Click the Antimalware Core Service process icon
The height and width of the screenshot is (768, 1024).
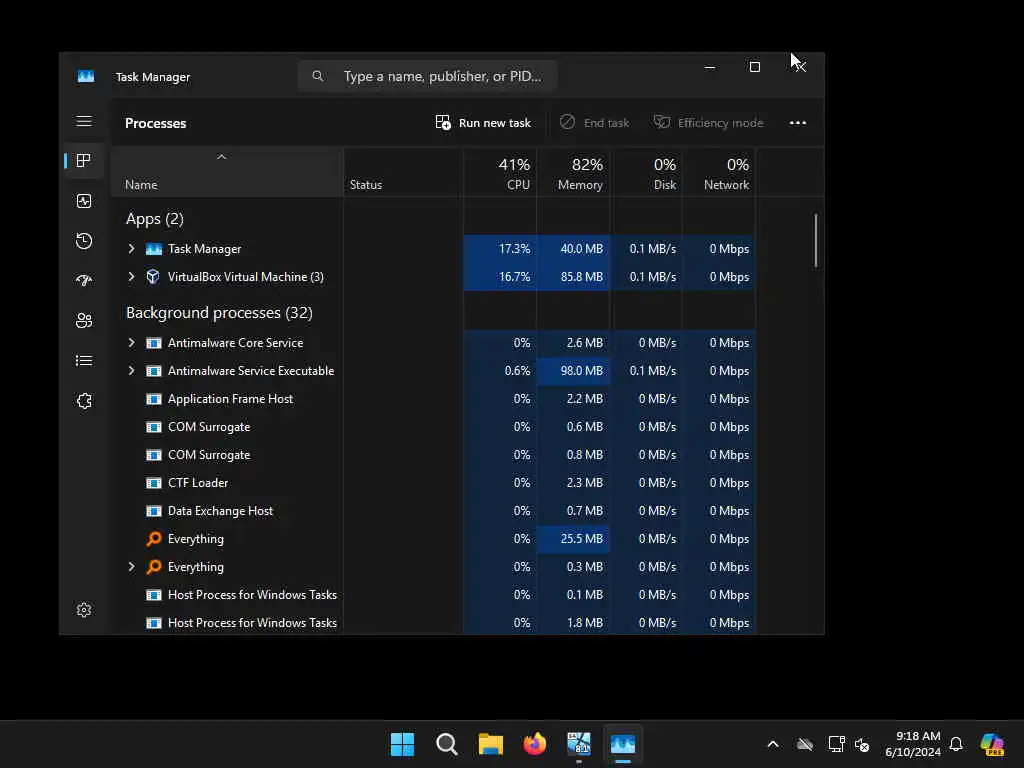[x=153, y=343]
